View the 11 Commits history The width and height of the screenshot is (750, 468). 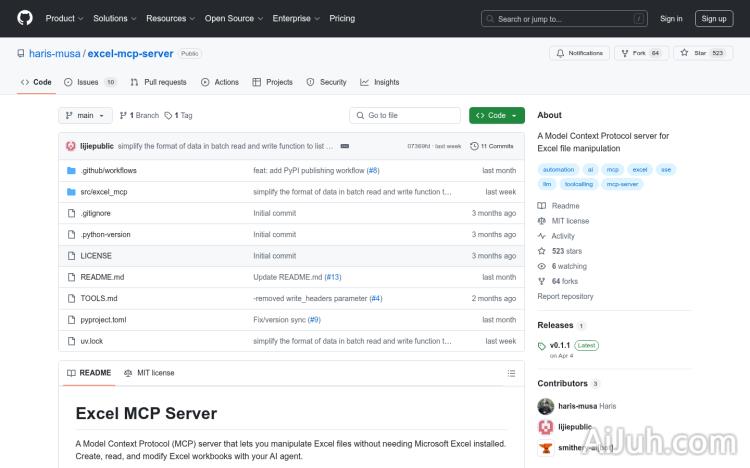[492, 146]
